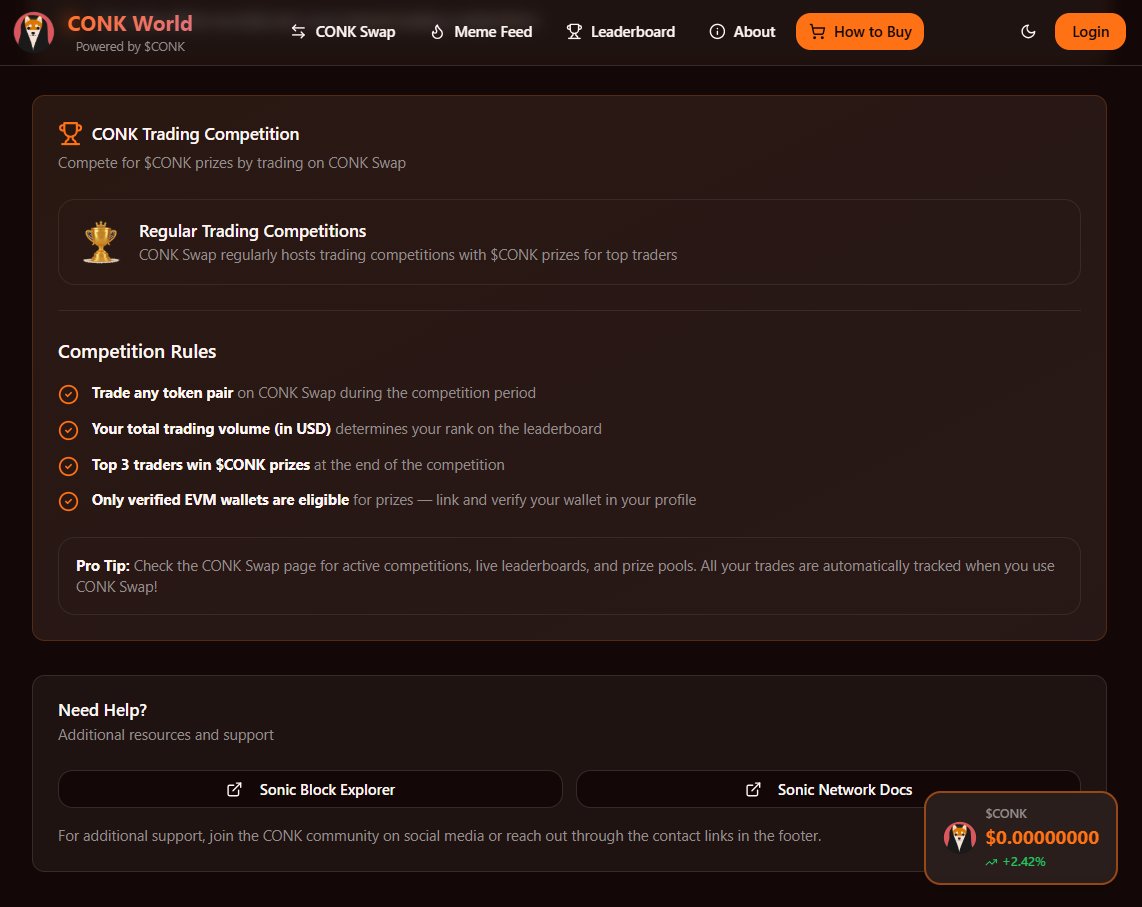This screenshot has width=1142, height=907.
Task: Click the Need Help? heading
Action: [103, 710]
